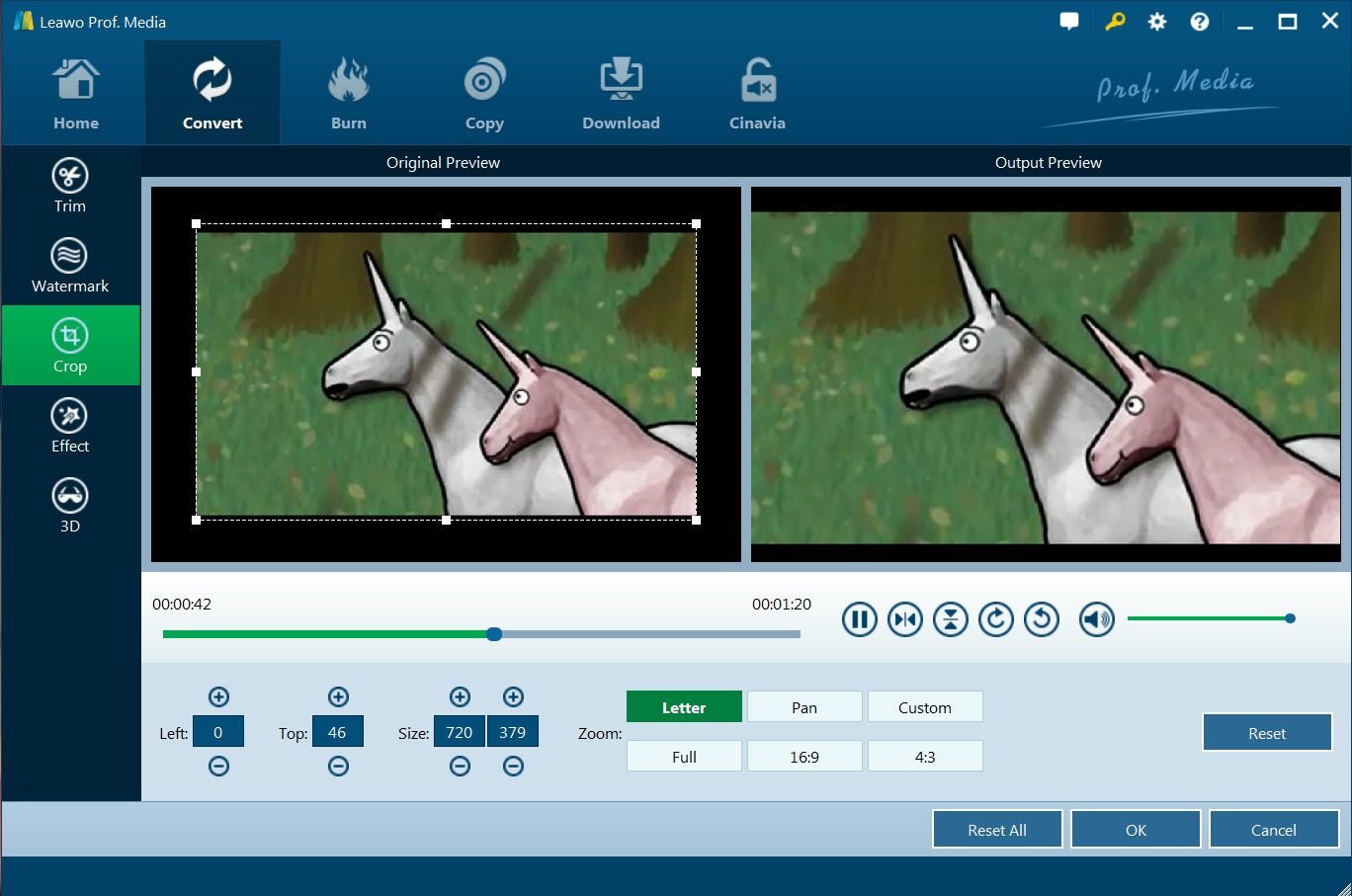The image size is (1352, 896).
Task: Increase the crop height value
Action: click(513, 697)
